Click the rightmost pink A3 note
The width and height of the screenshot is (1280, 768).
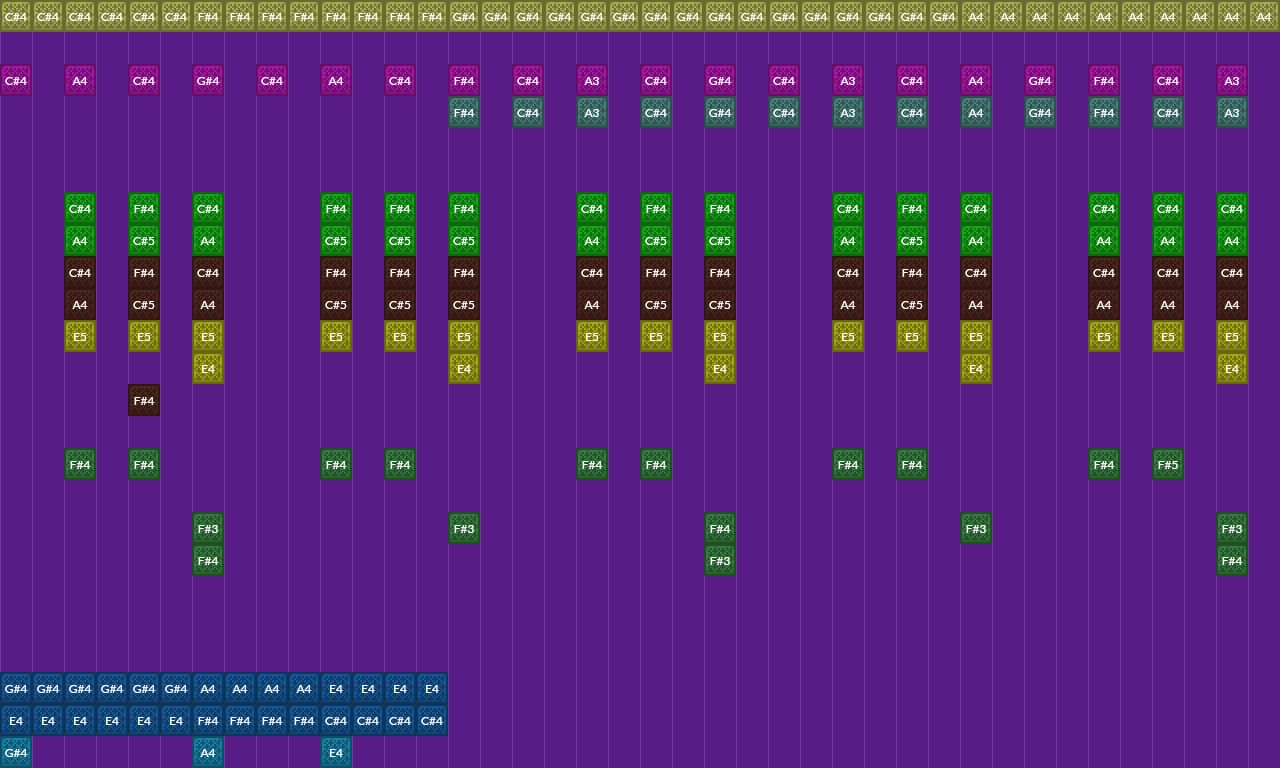1232,81
